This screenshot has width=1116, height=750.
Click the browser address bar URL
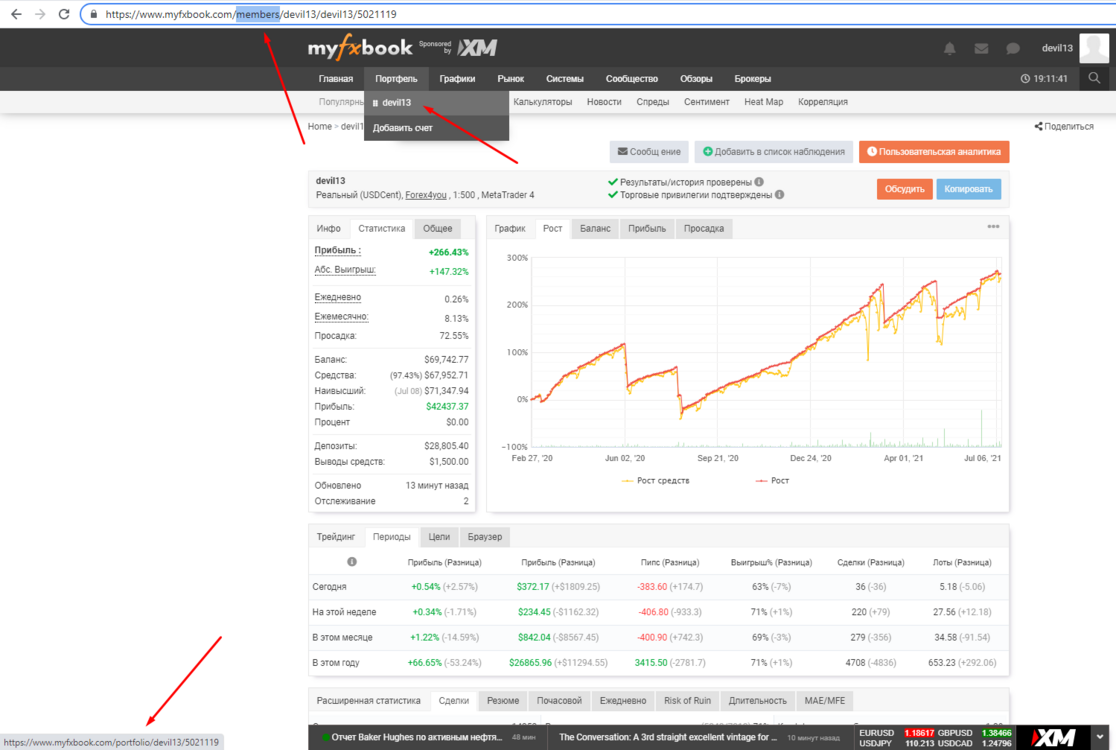point(251,14)
